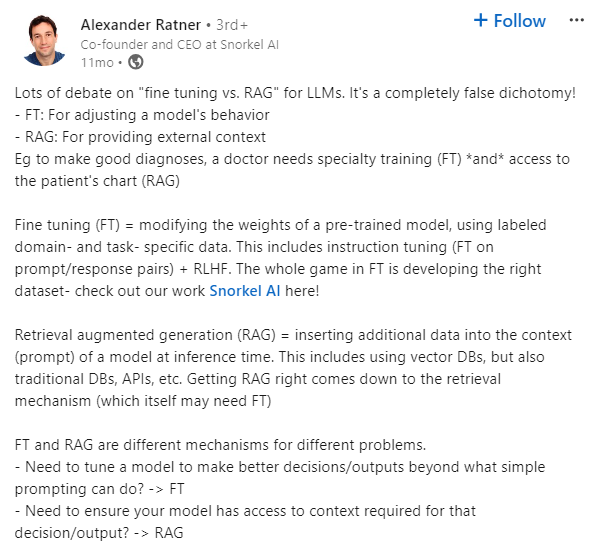Open Alexander Ratner's profile photo
Image resolution: width=601 pixels, height=552 pixels.
tap(42, 42)
